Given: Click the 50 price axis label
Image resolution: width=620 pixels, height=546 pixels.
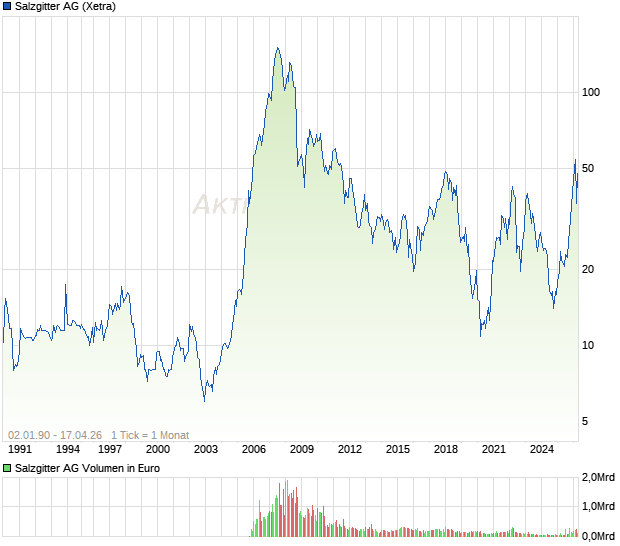Looking at the screenshot, I should [x=588, y=169].
